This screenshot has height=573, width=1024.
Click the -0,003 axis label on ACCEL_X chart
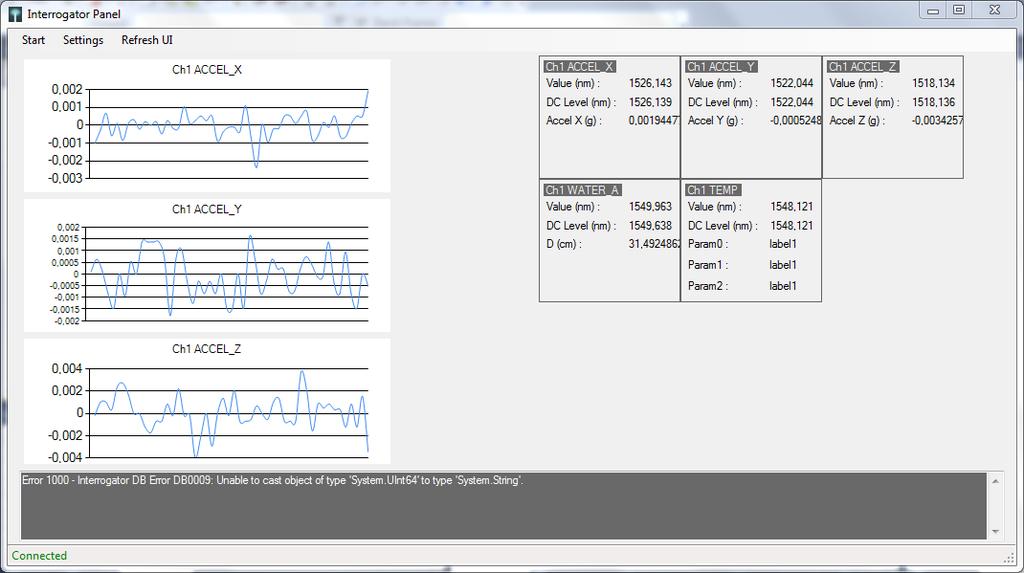pyautogui.click(x=65, y=178)
